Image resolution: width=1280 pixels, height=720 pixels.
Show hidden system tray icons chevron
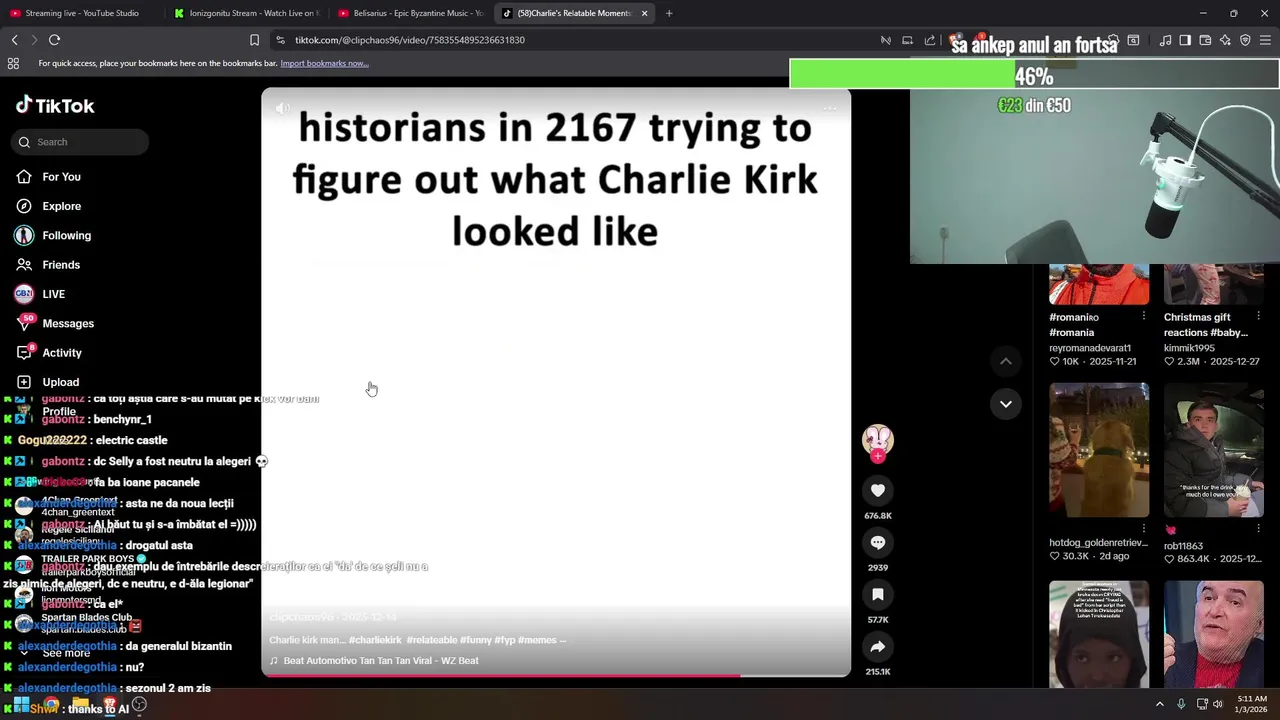coord(1159,704)
